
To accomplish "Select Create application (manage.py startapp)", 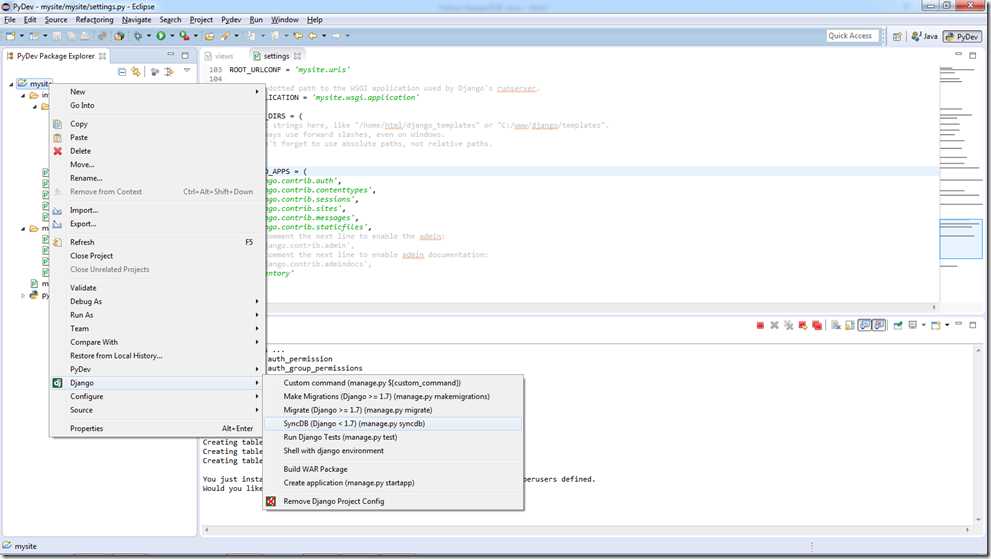I will (x=392, y=482).
